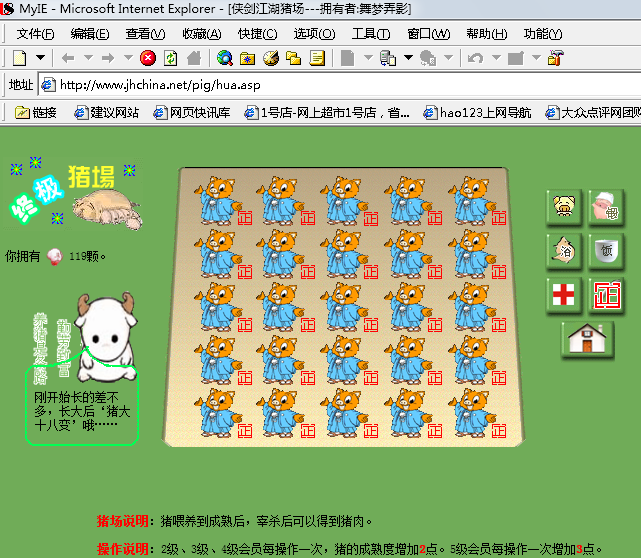
Task: Open the Favorites folder star icon
Action: click(247, 58)
